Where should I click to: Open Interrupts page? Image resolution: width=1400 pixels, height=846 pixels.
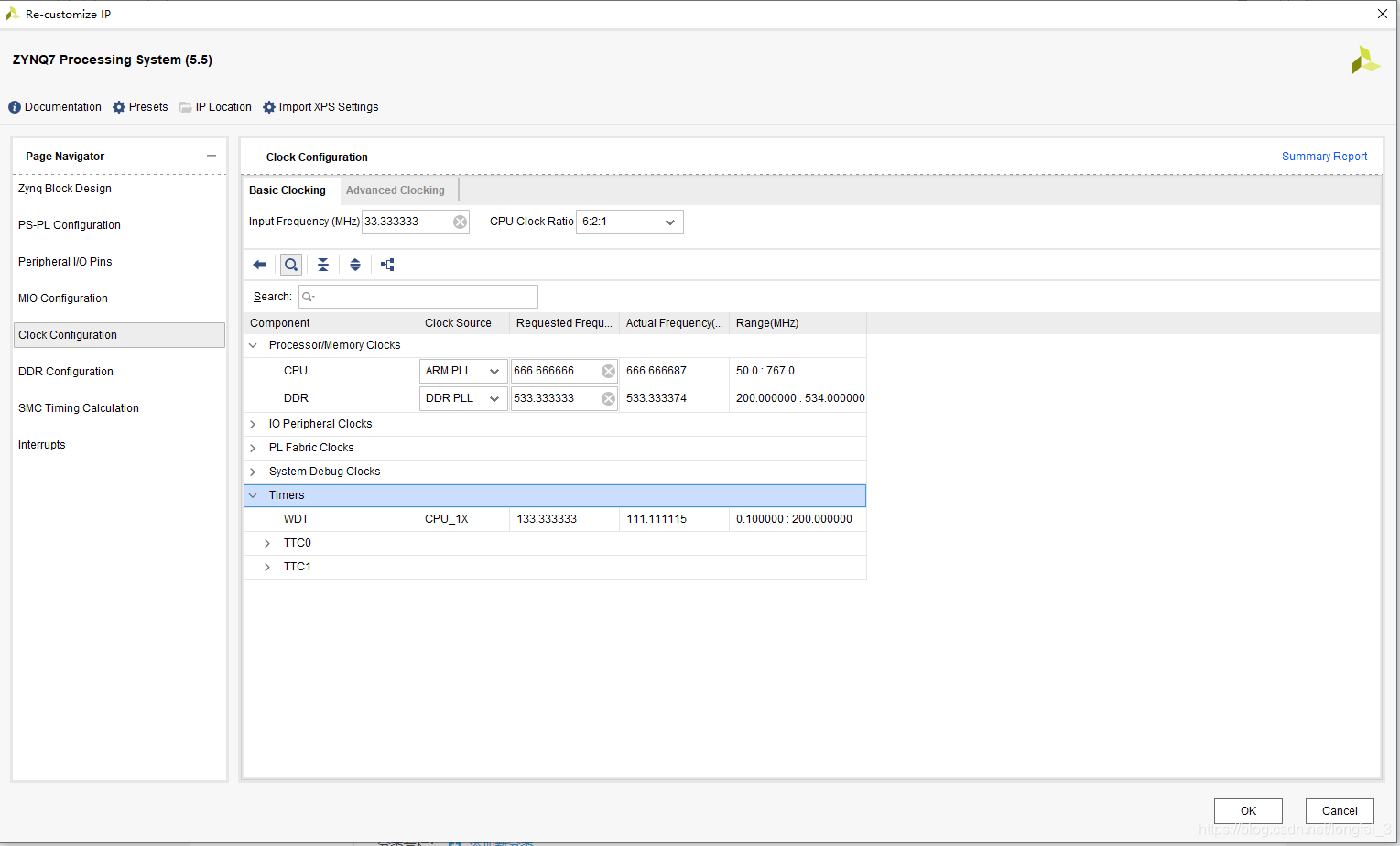coord(42,445)
